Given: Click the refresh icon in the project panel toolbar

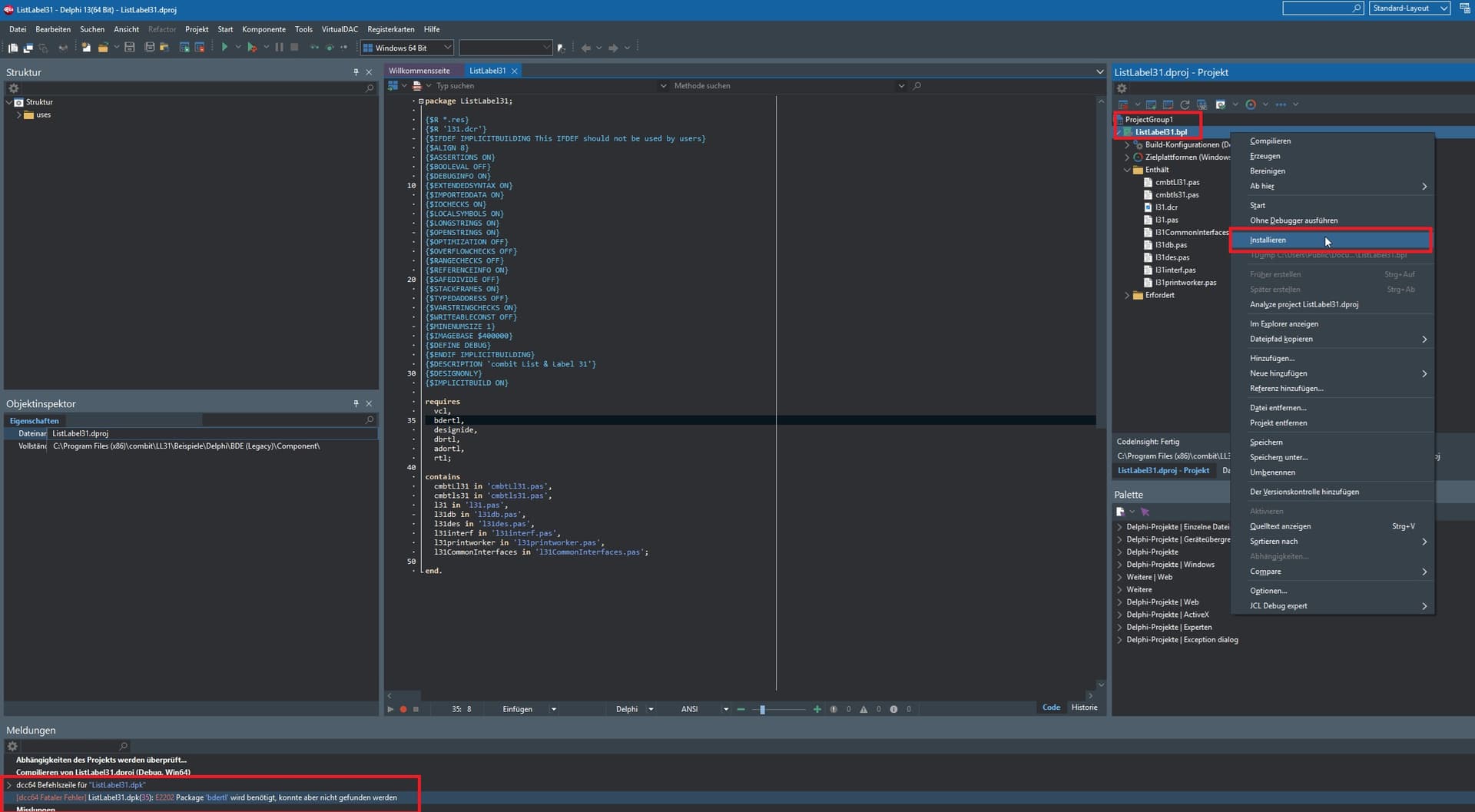Looking at the screenshot, I should 1185,104.
